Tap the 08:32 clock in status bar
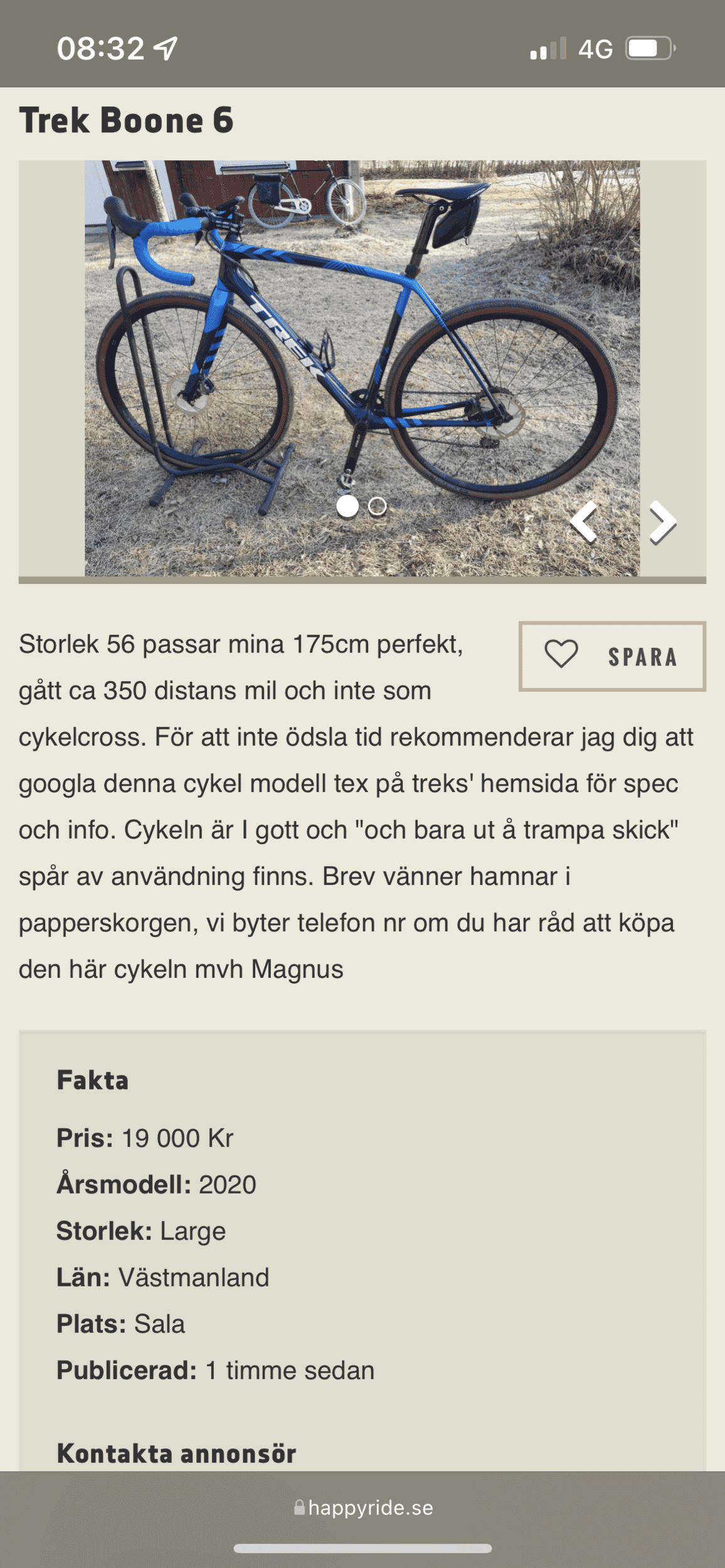This screenshot has height=1568, width=725. click(100, 48)
